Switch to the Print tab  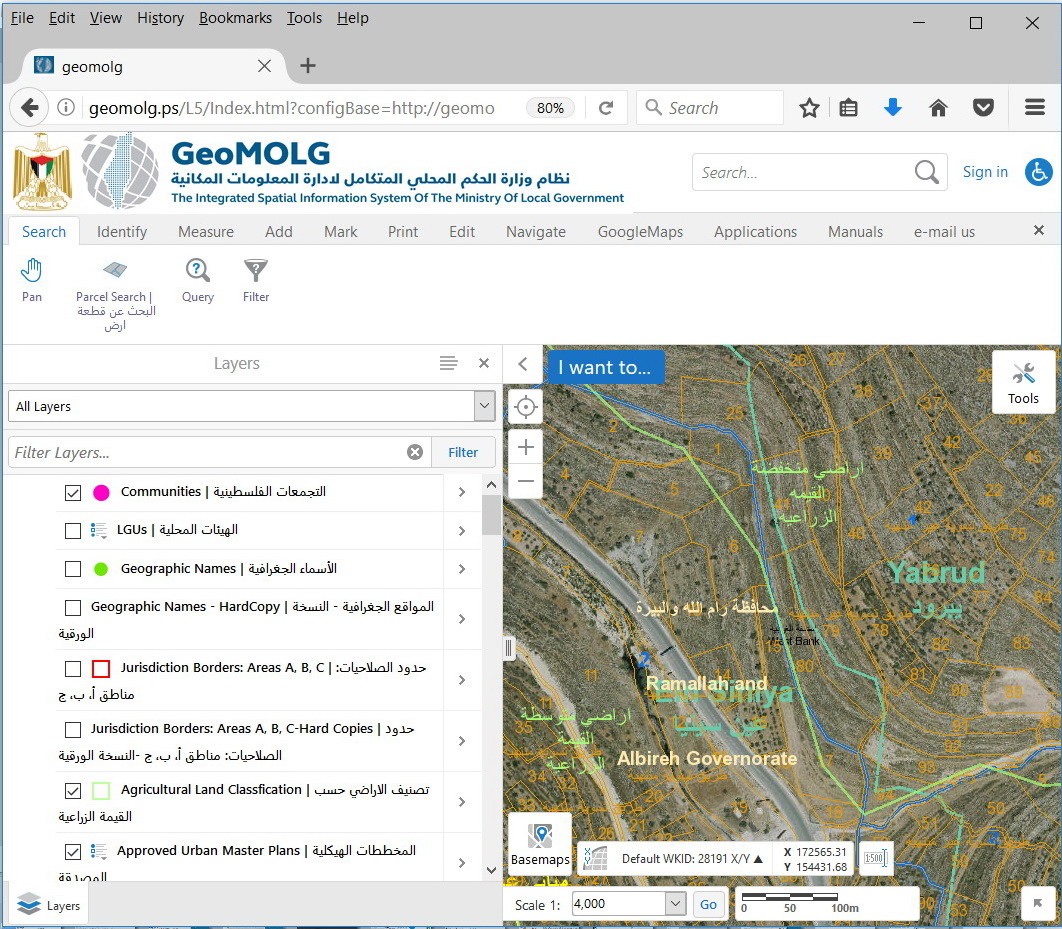coord(403,232)
